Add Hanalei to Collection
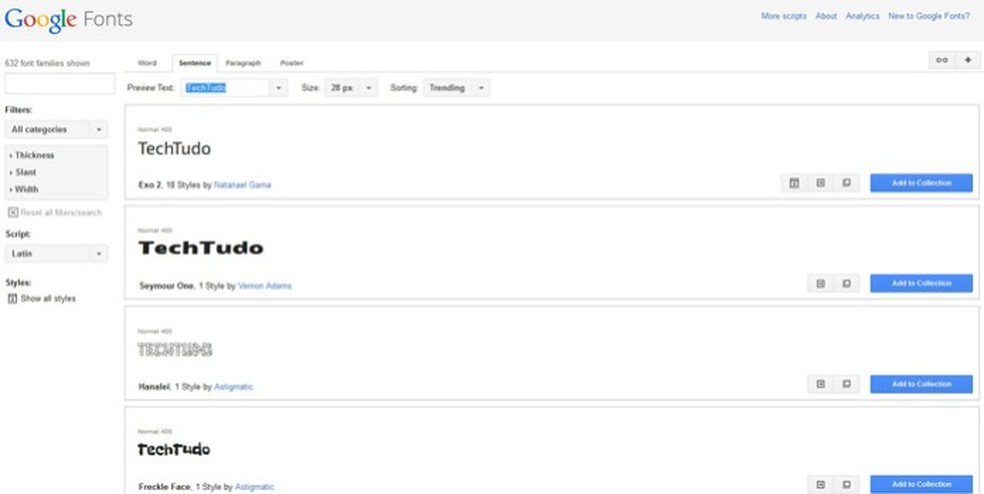This screenshot has height=494, width=984. [921, 384]
